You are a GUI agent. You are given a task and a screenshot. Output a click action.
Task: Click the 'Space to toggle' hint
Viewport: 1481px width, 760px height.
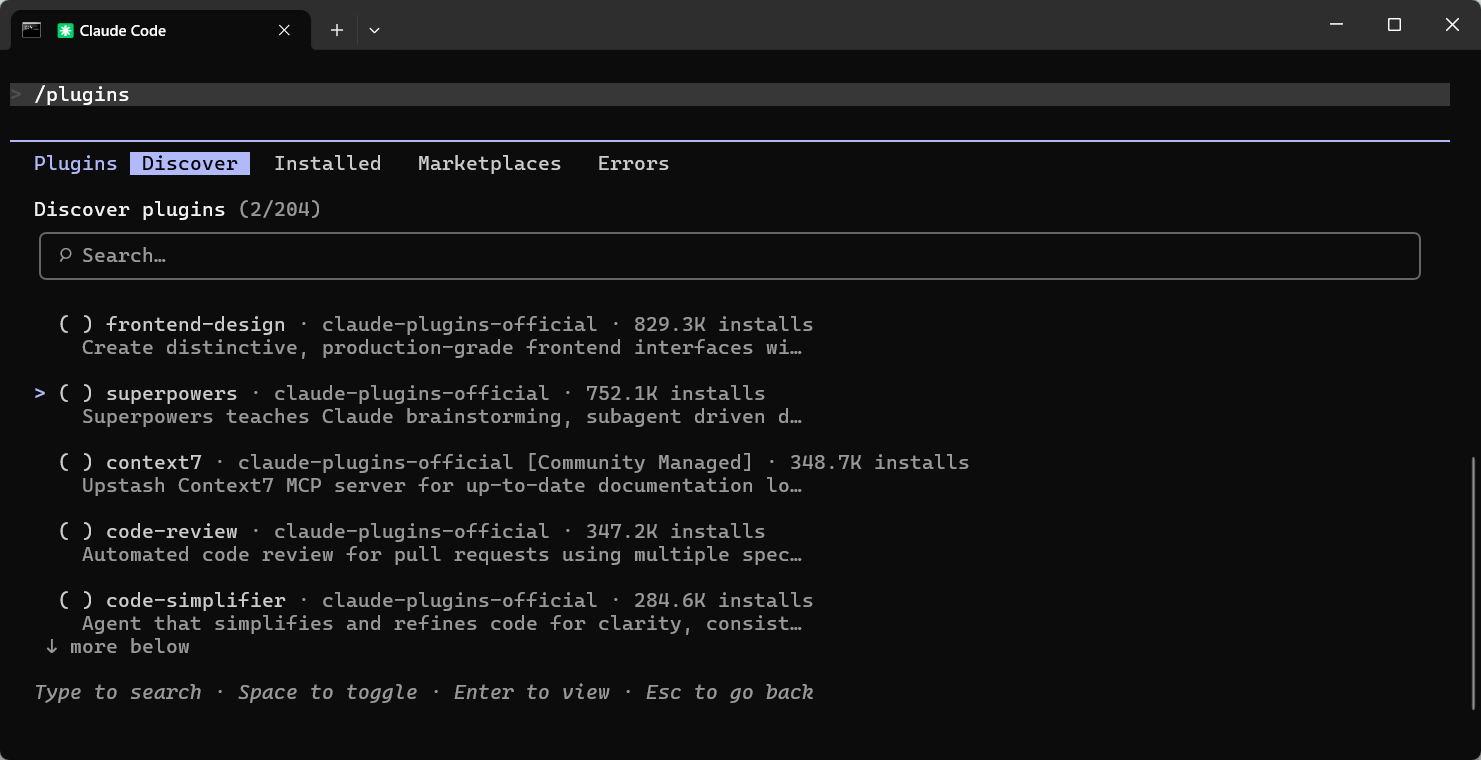coord(328,692)
